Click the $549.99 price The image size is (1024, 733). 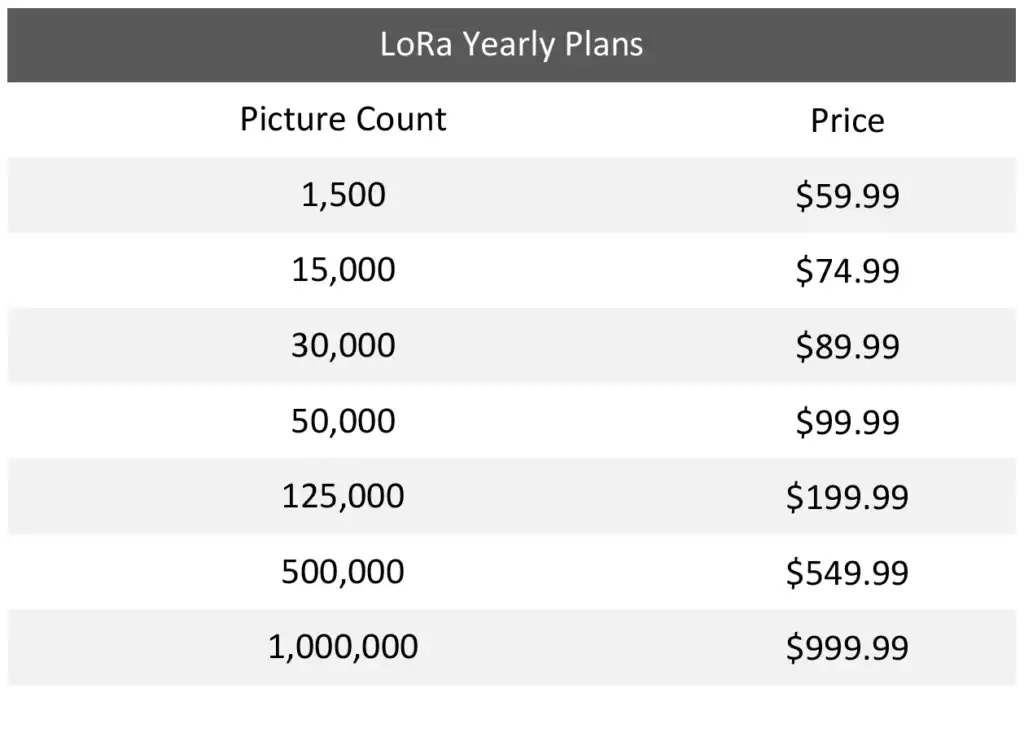[x=847, y=573]
